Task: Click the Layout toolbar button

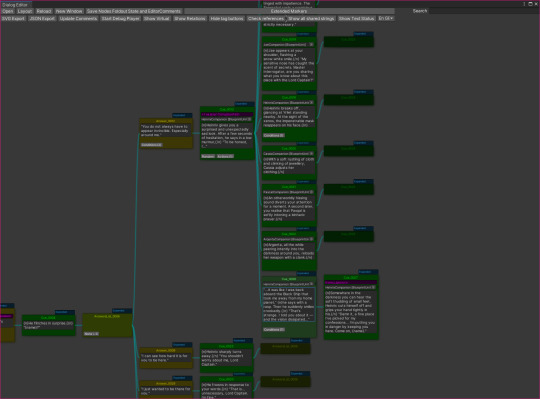Action: [x=25, y=11]
